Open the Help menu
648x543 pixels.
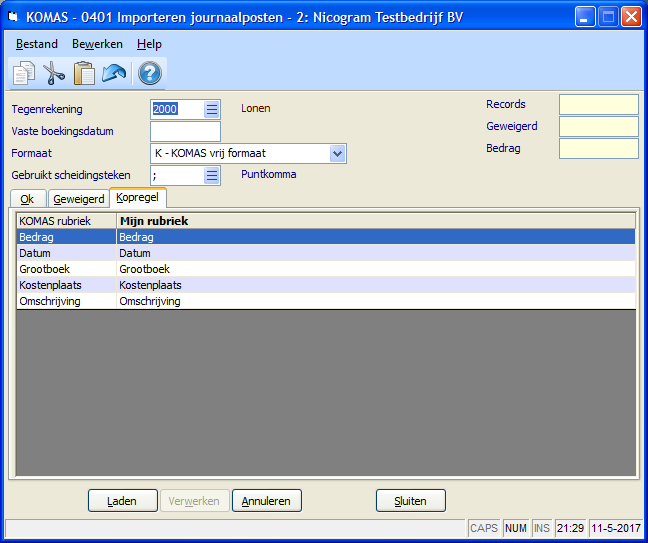(x=149, y=44)
